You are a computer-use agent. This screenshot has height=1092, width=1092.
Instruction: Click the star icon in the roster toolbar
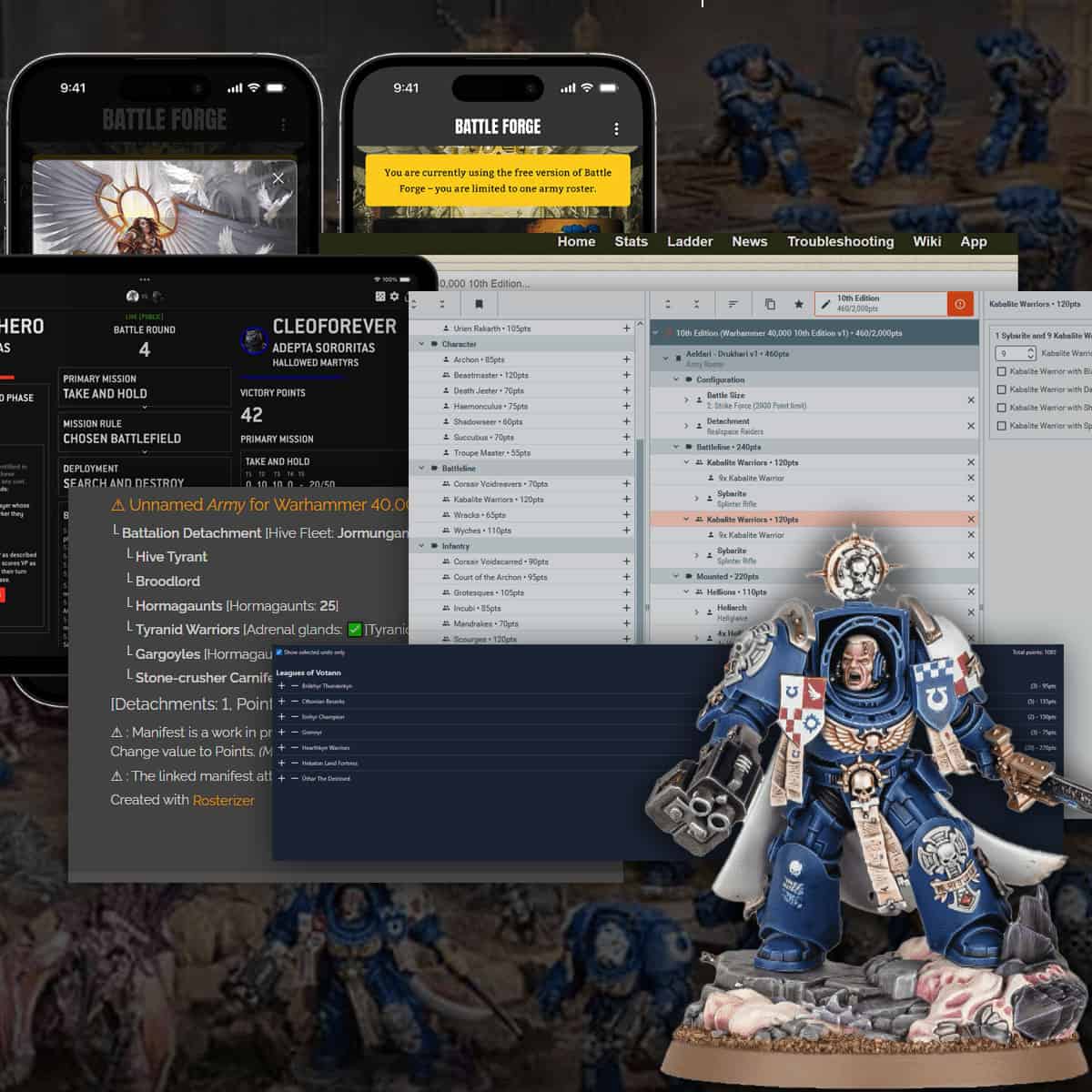(x=799, y=304)
